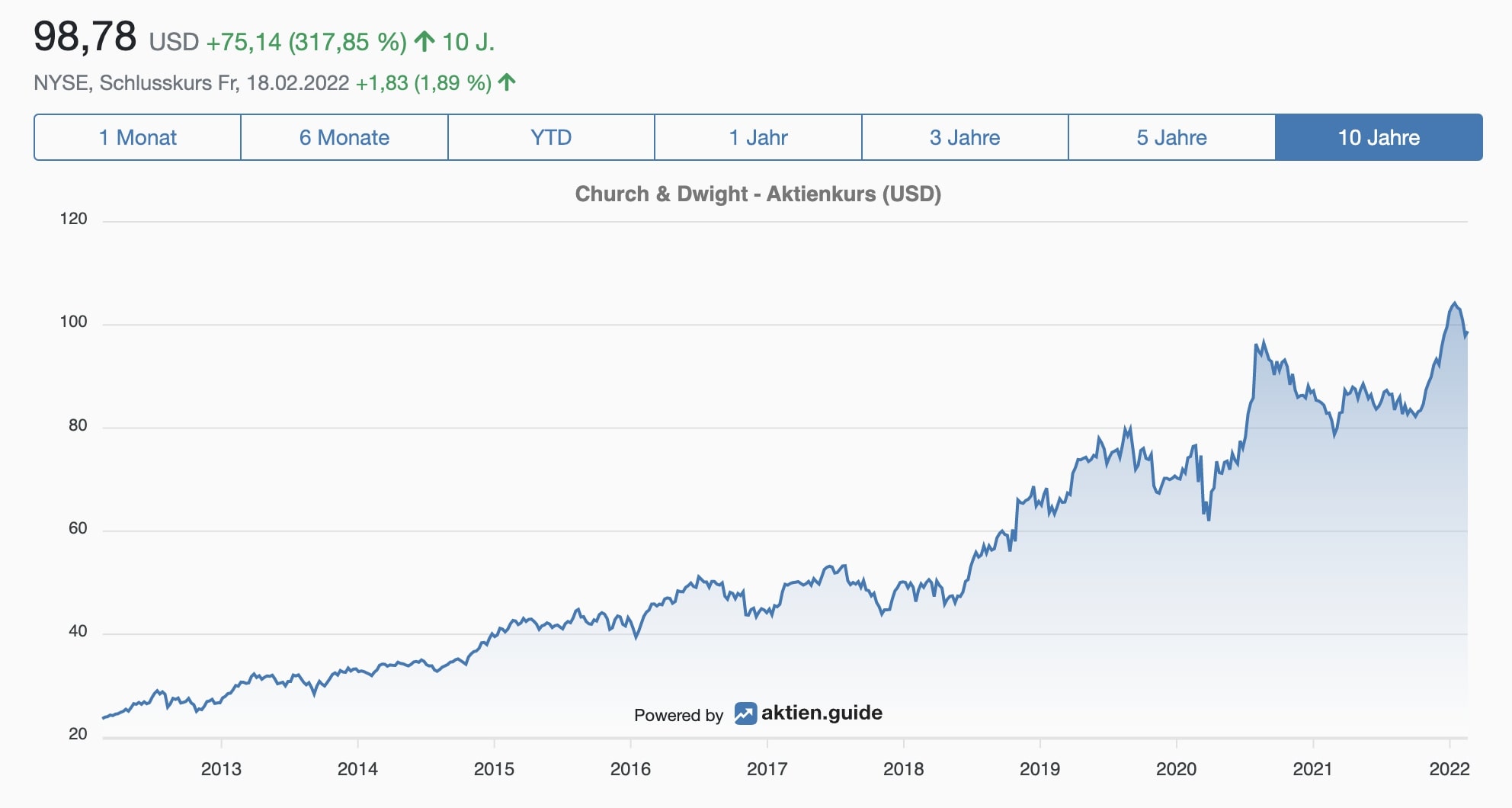
Task: Click the 2021 x-axis label
Action: tap(1312, 768)
